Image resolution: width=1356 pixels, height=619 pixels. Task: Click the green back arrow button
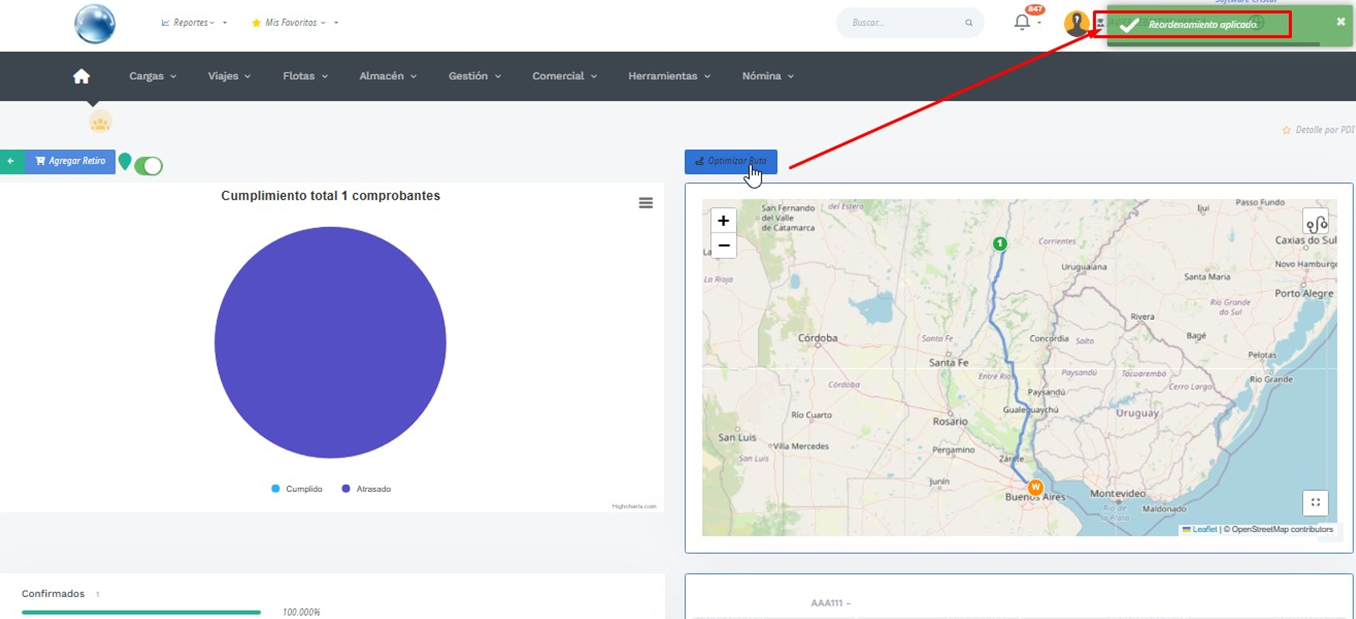tap(11, 161)
